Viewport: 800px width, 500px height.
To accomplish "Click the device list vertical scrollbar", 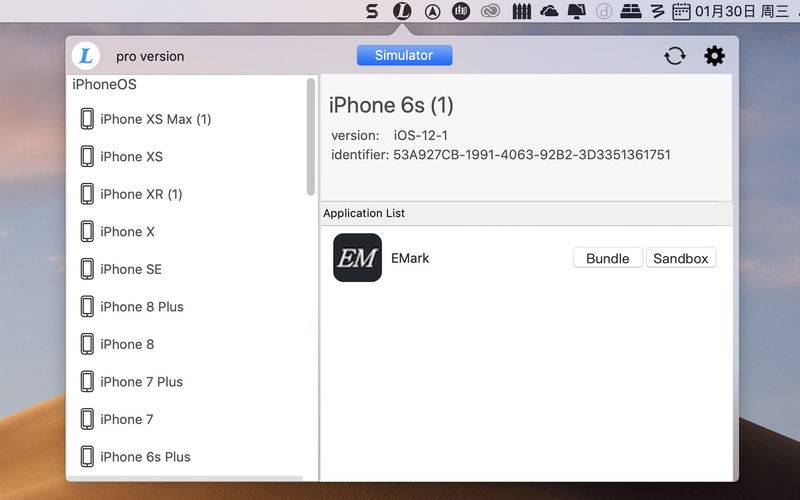I will [311, 137].
